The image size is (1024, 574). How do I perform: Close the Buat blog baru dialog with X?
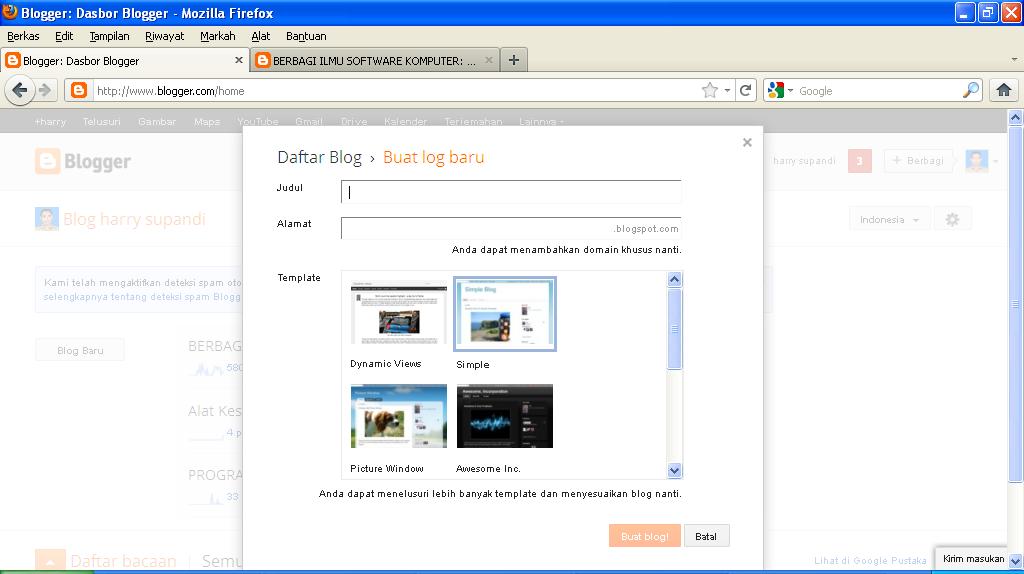(x=747, y=142)
